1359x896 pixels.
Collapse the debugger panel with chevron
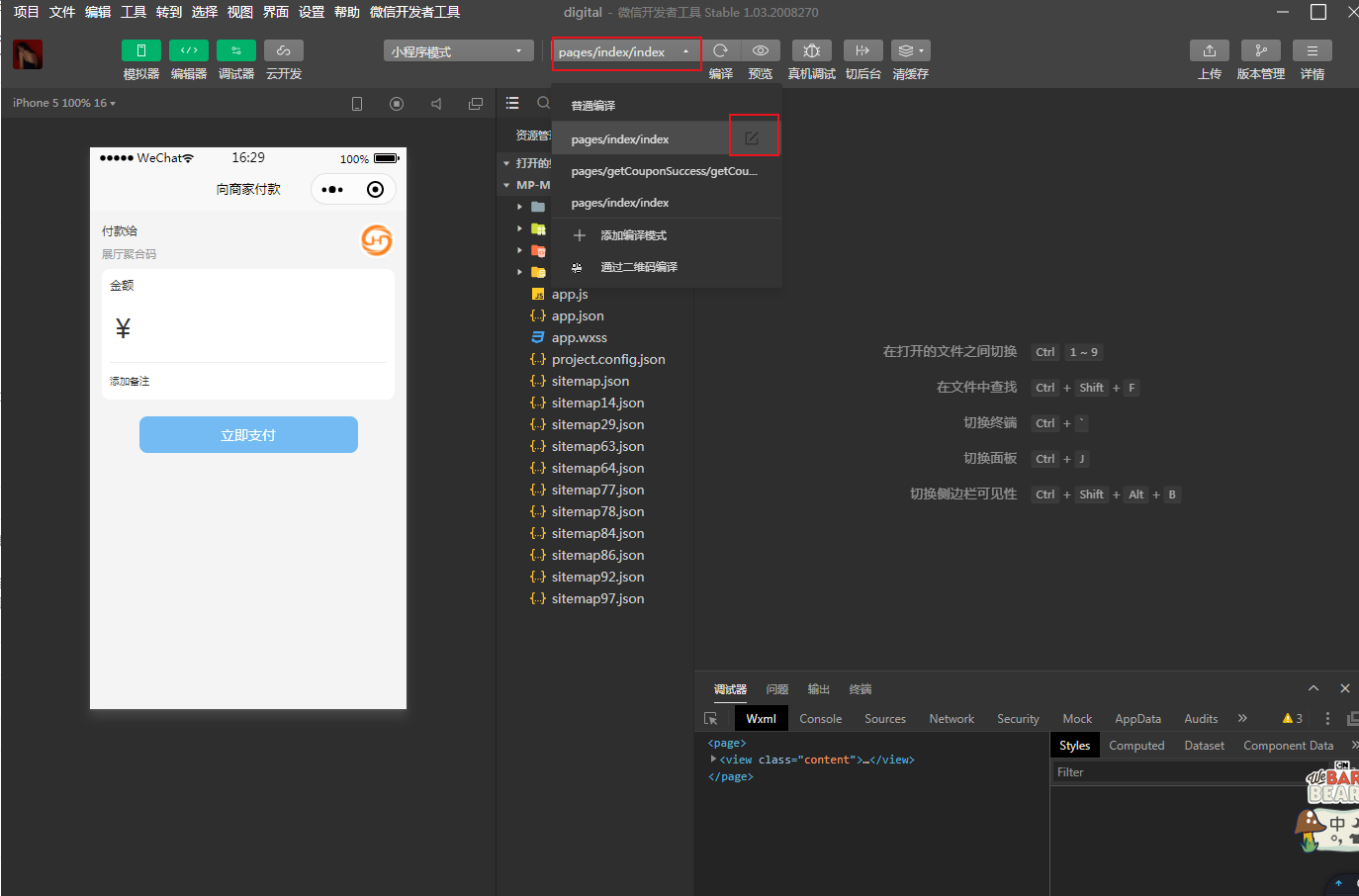tap(1314, 688)
